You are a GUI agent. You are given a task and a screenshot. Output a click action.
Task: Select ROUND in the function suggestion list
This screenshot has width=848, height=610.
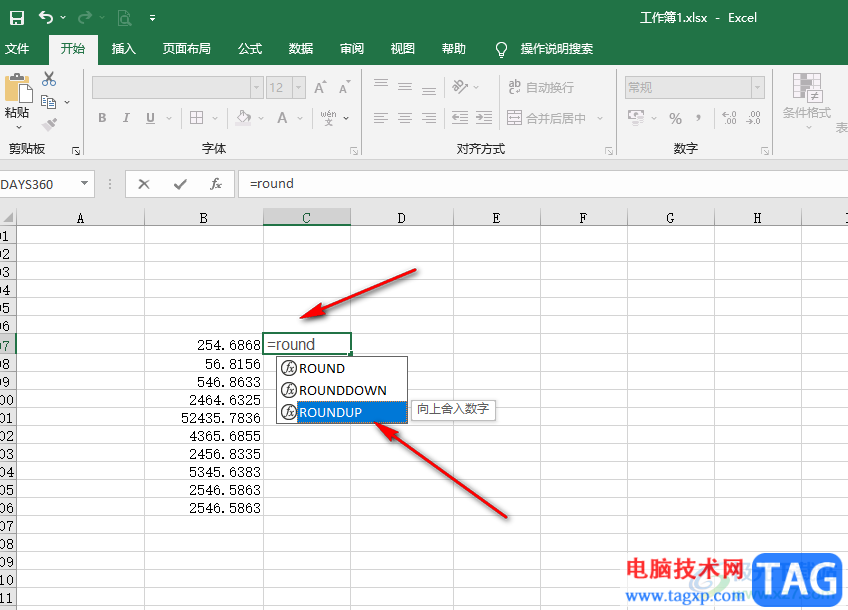342,368
